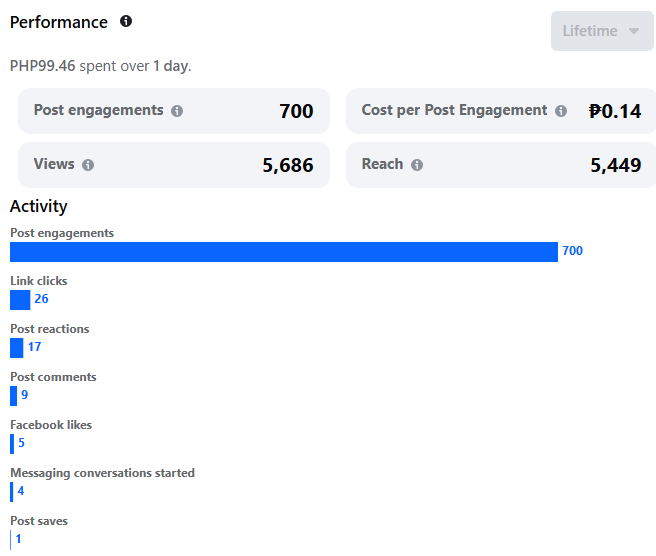Click the Post engagements activity bar
Image resolution: width=656 pixels, height=556 pixels.
coord(283,252)
